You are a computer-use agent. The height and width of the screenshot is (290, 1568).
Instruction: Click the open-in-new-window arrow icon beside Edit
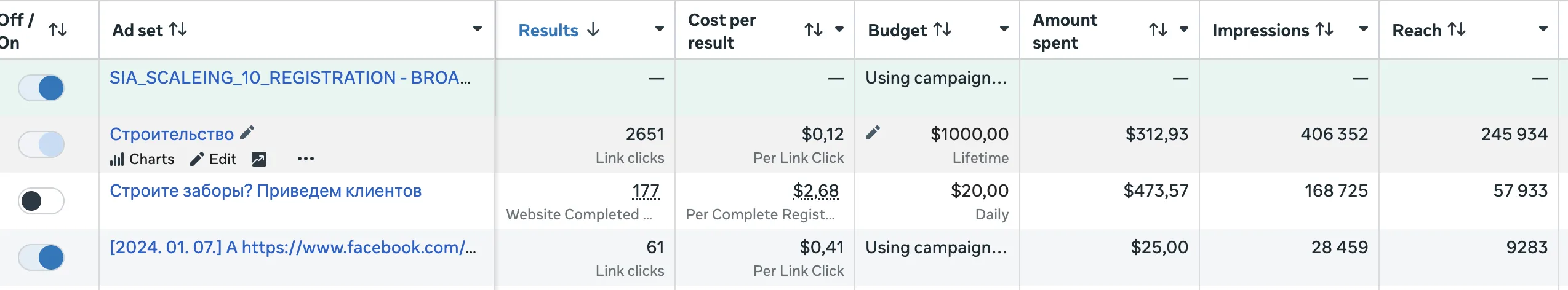[x=259, y=159]
